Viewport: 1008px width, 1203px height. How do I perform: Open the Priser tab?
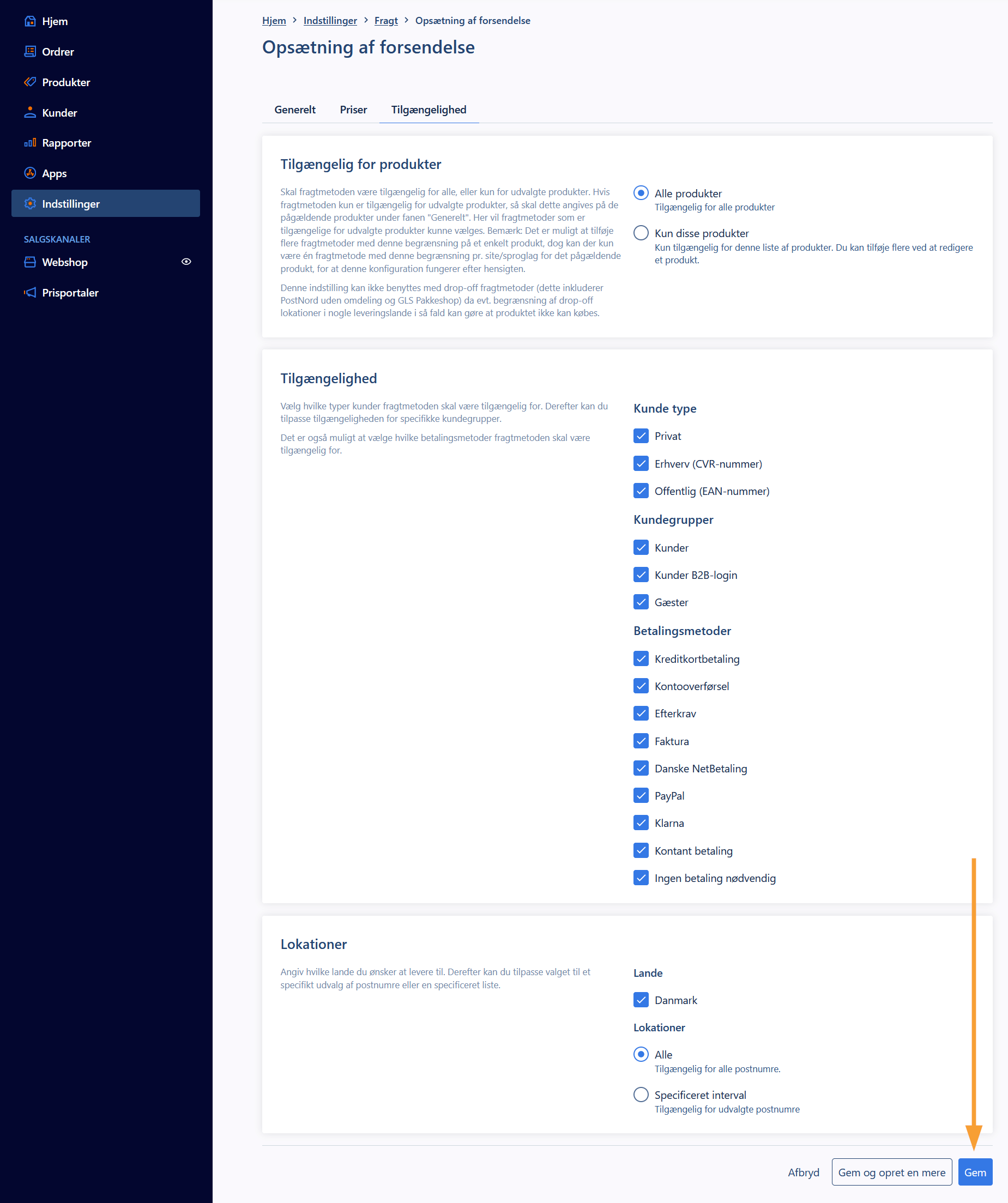[x=353, y=110]
